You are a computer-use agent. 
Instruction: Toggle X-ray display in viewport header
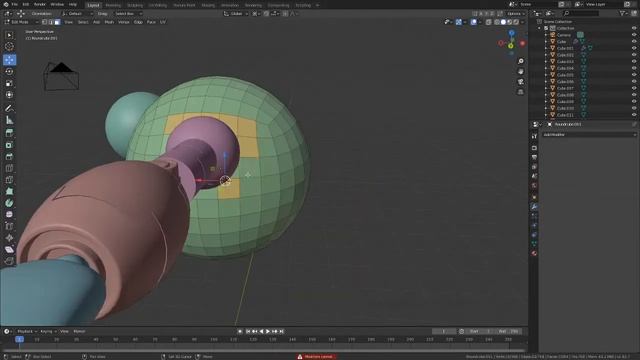489,22
